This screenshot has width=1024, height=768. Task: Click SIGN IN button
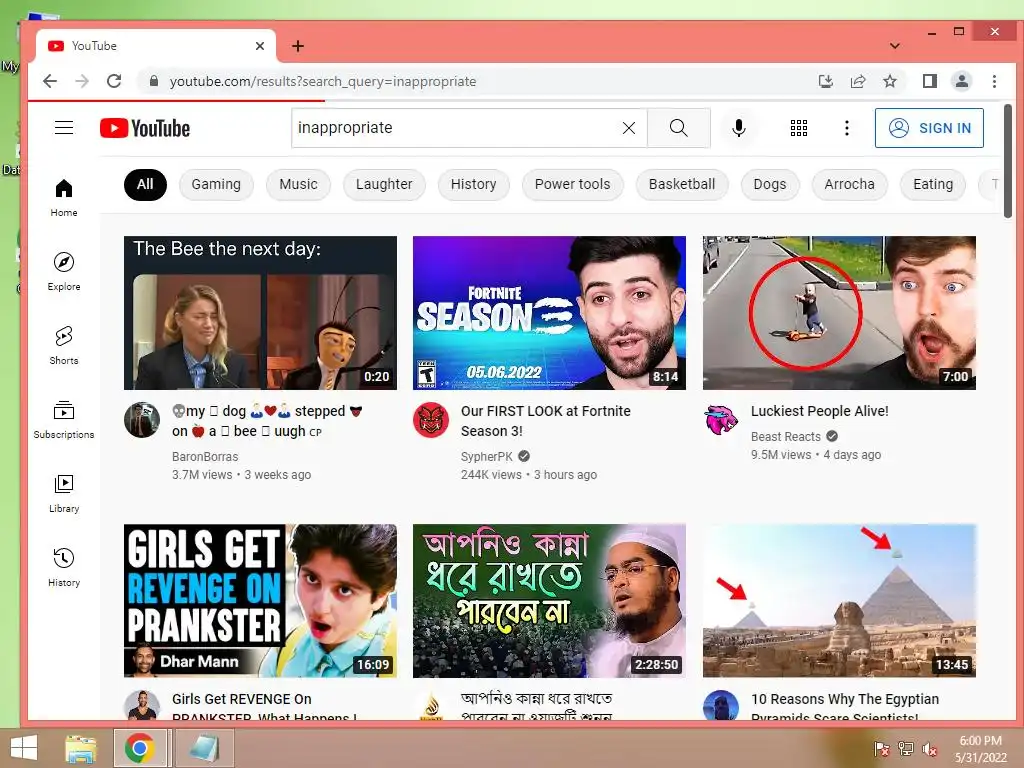(x=929, y=128)
